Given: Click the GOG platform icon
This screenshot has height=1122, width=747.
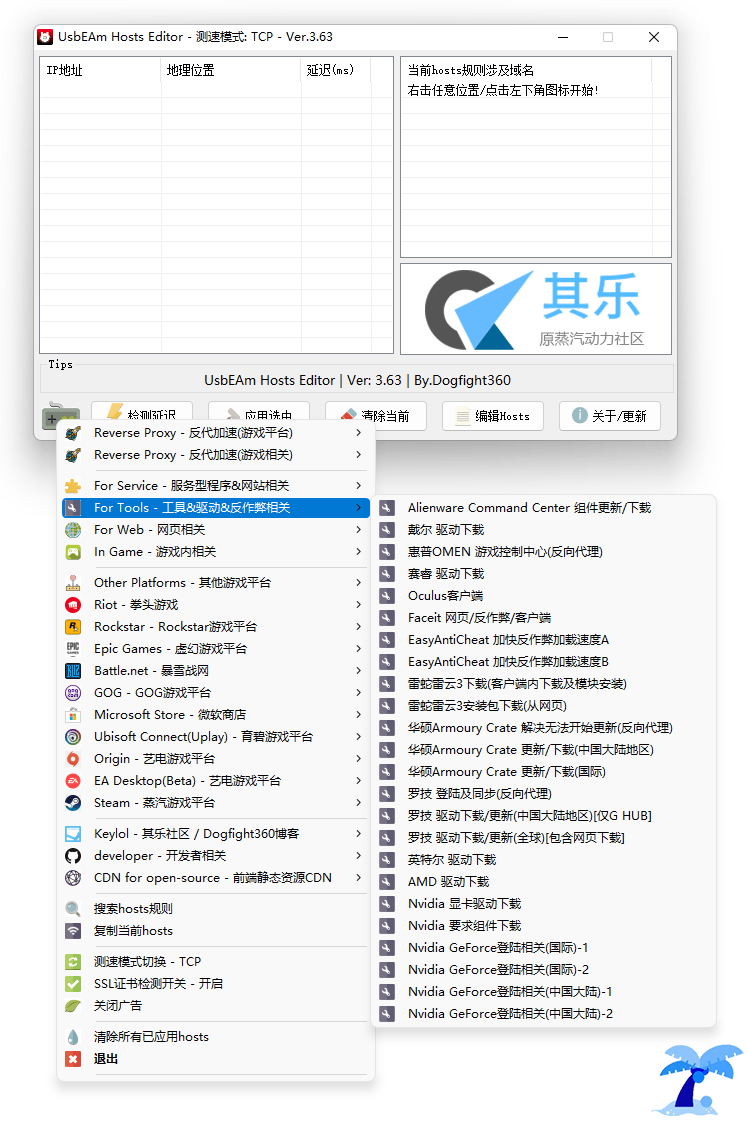Looking at the screenshot, I should [x=73, y=693].
